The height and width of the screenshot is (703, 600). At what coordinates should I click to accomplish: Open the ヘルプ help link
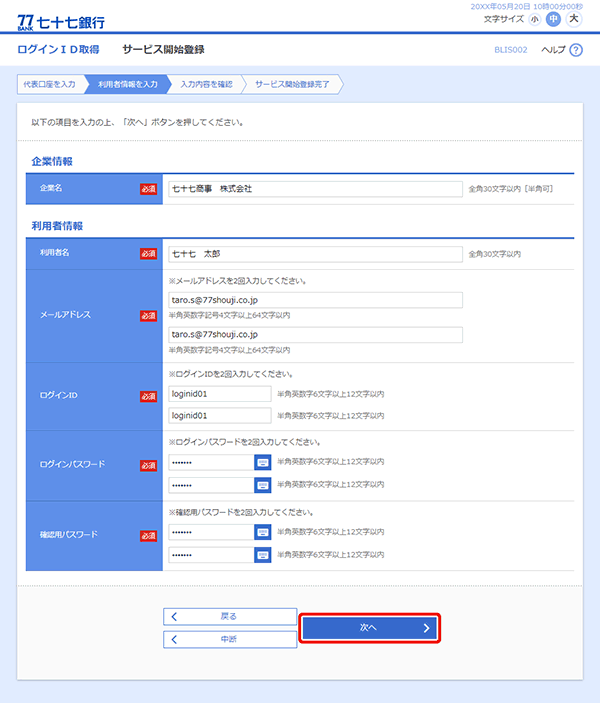point(553,50)
